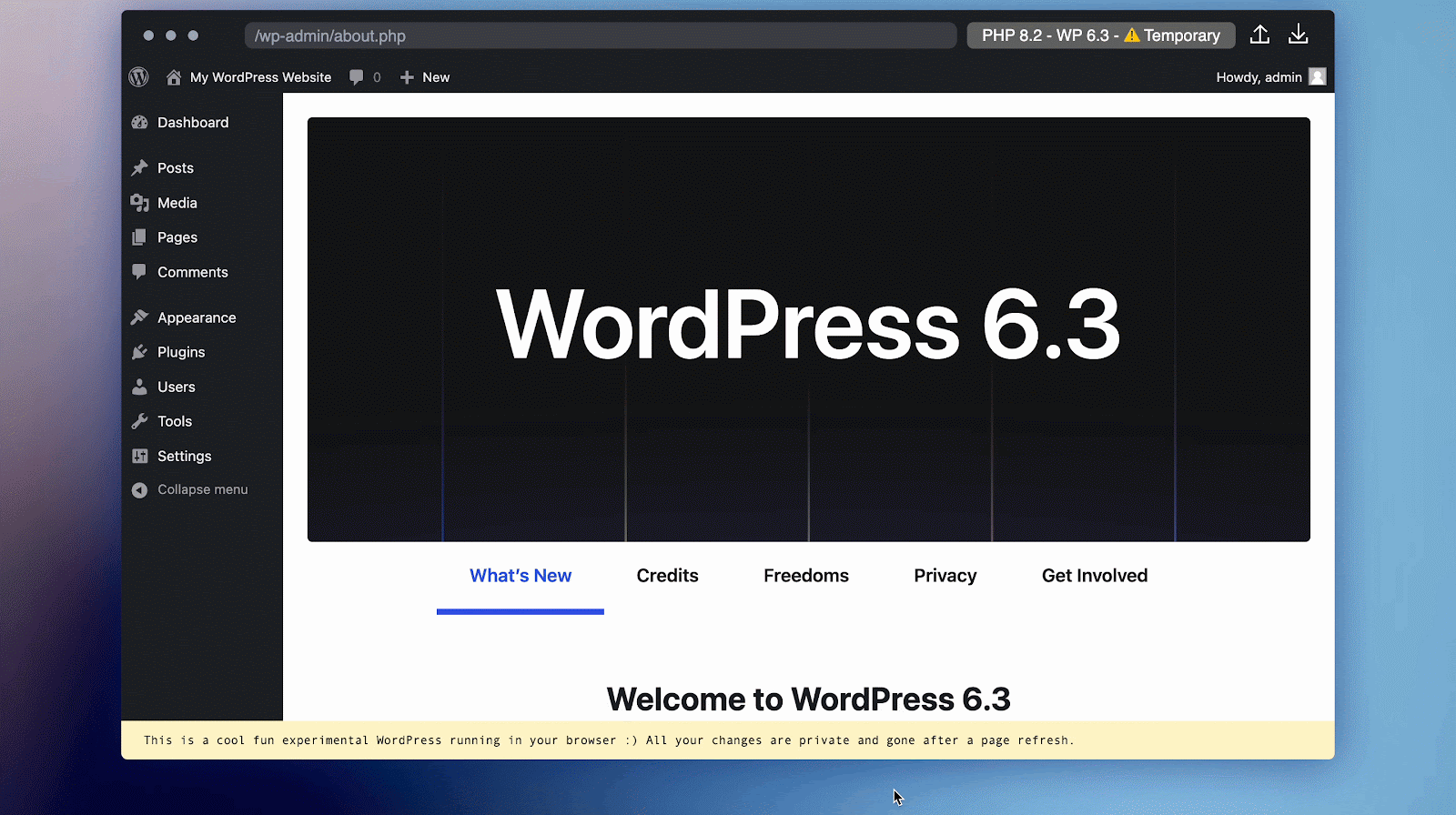Click the admin avatar icon
Viewport: 1456px width, 815px height.
pyautogui.click(x=1317, y=77)
